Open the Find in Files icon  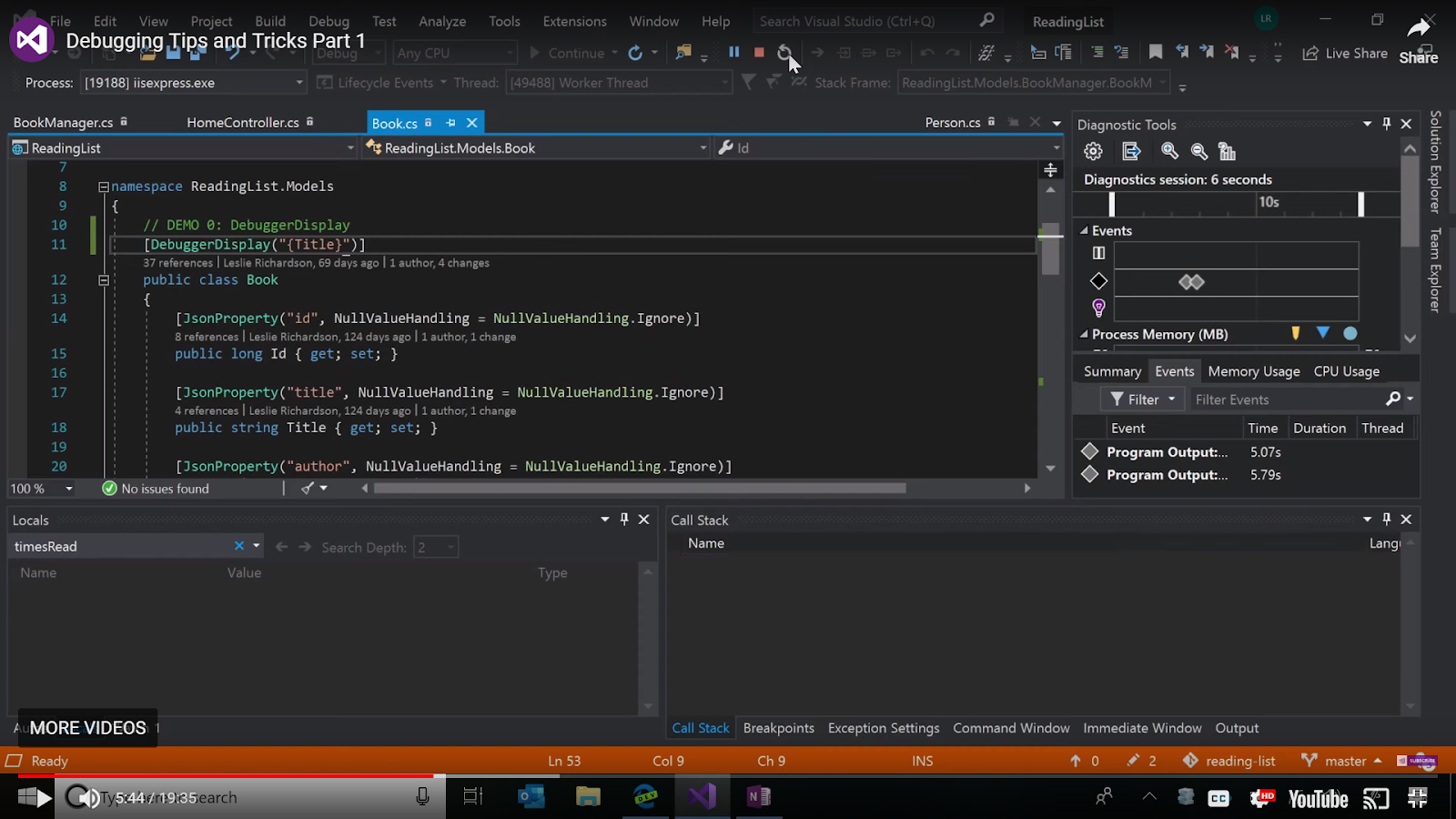click(683, 53)
